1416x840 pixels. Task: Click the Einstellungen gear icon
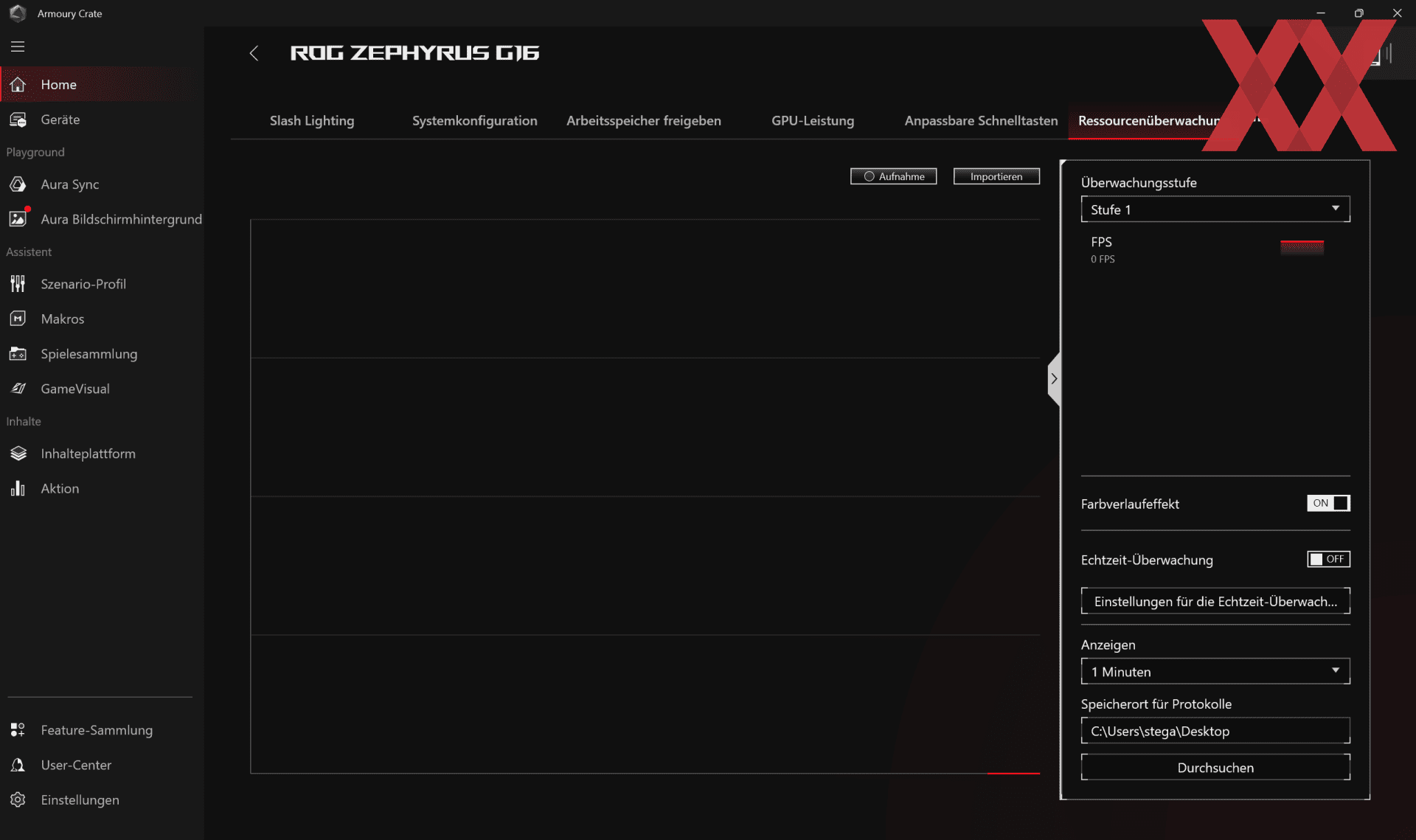coord(18,800)
